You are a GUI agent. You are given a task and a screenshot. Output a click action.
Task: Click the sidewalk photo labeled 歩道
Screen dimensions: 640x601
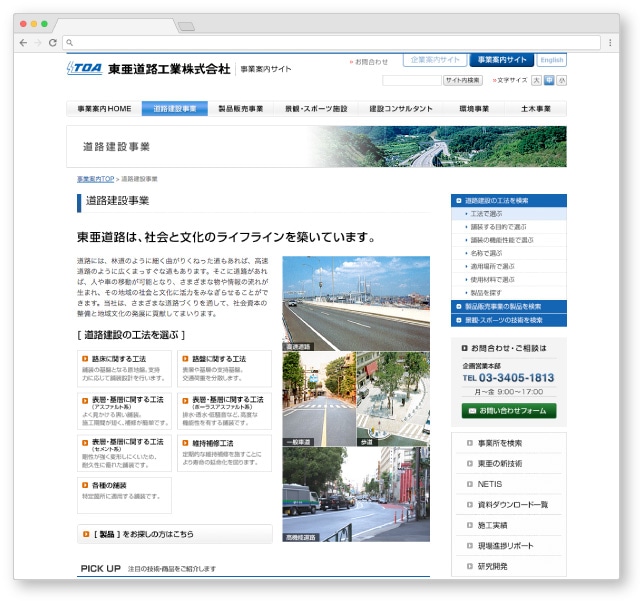(x=393, y=399)
